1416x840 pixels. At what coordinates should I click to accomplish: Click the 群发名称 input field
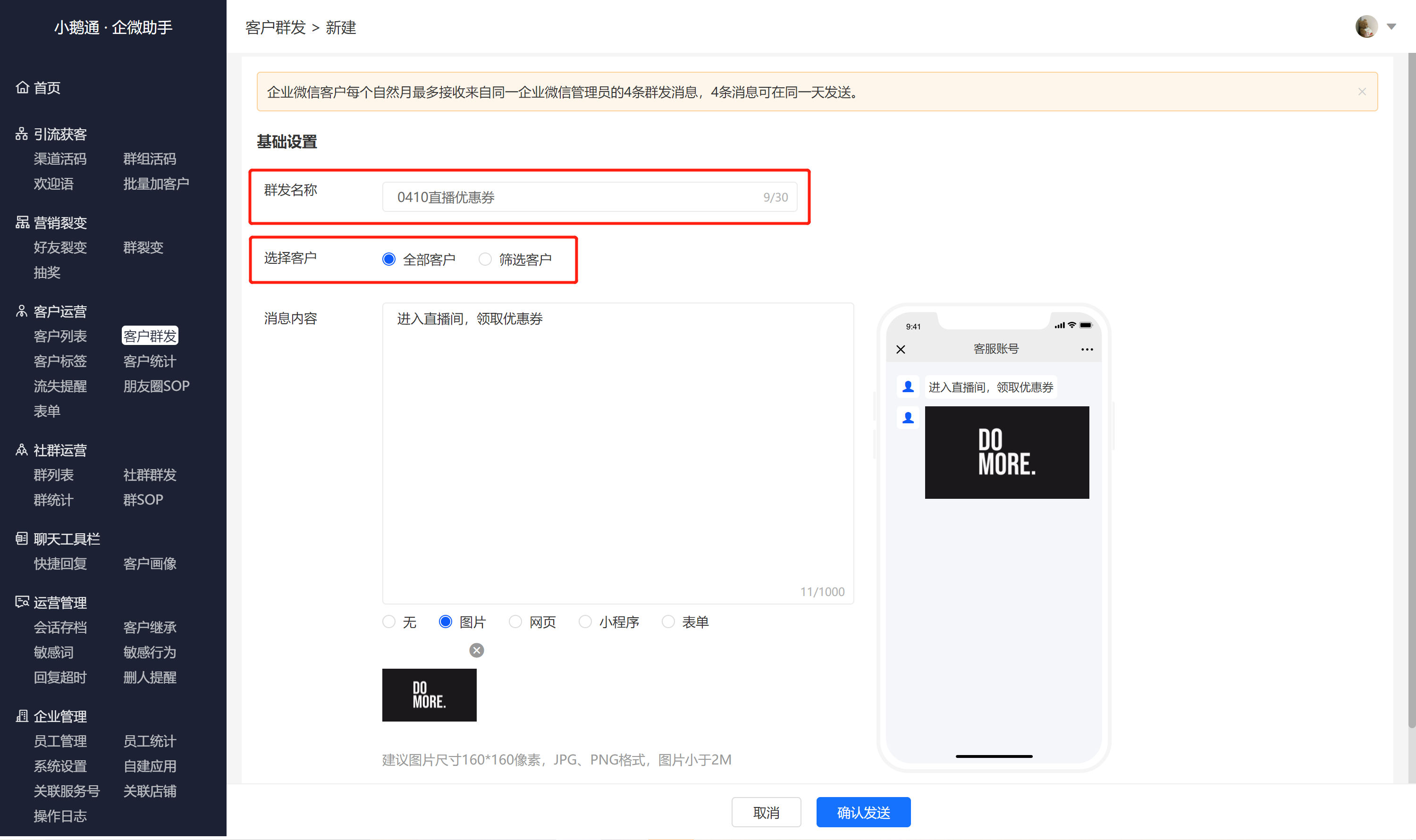(x=590, y=197)
